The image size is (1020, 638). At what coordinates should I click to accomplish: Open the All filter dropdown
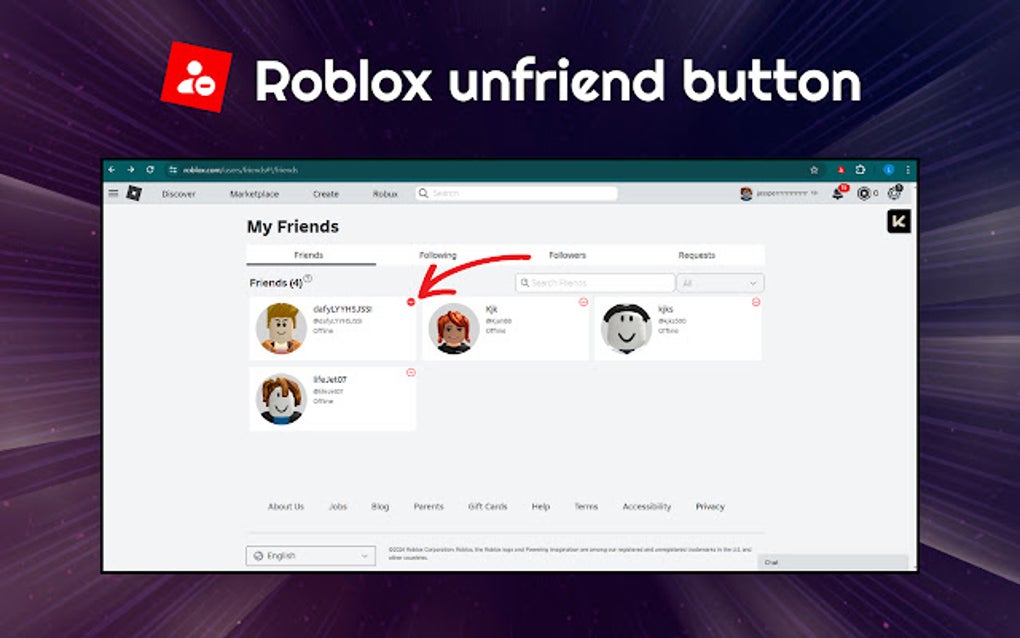(719, 282)
